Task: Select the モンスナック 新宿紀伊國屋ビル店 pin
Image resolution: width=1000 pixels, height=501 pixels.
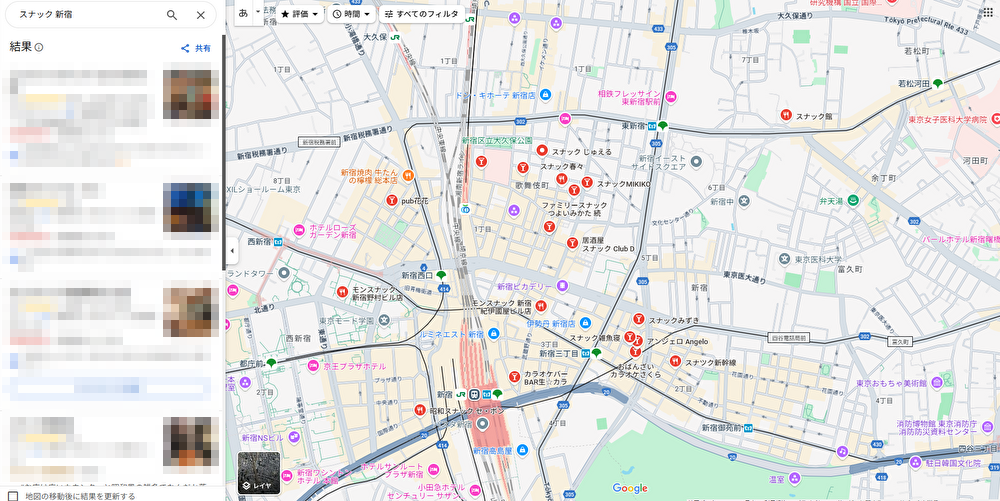Action: tap(541, 305)
